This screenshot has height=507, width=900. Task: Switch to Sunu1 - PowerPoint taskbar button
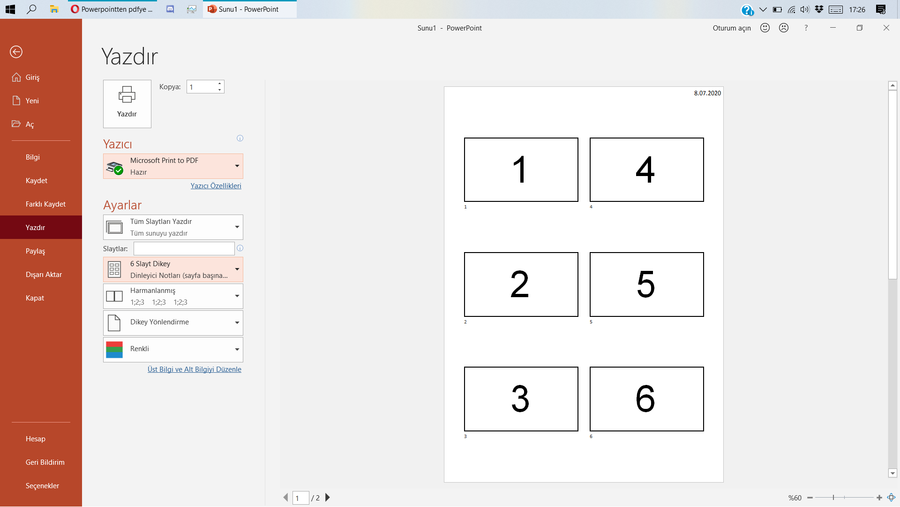(x=250, y=9)
